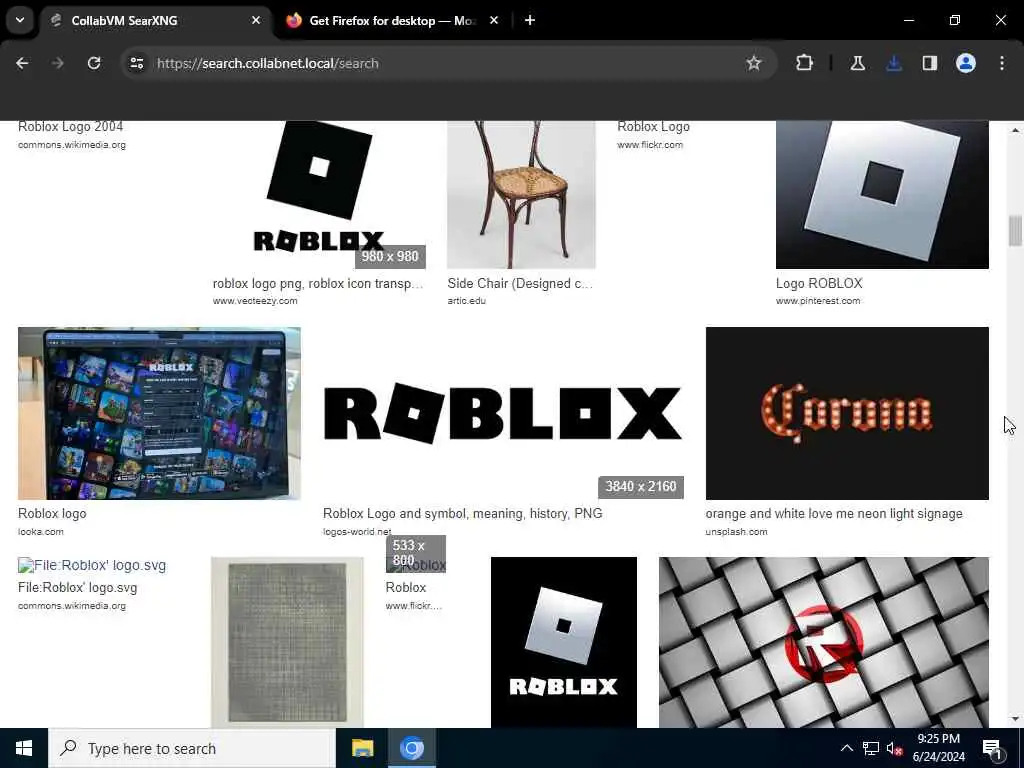Open Chrome Labs flask icon
Screen dimensions: 1024x768
[857, 63]
